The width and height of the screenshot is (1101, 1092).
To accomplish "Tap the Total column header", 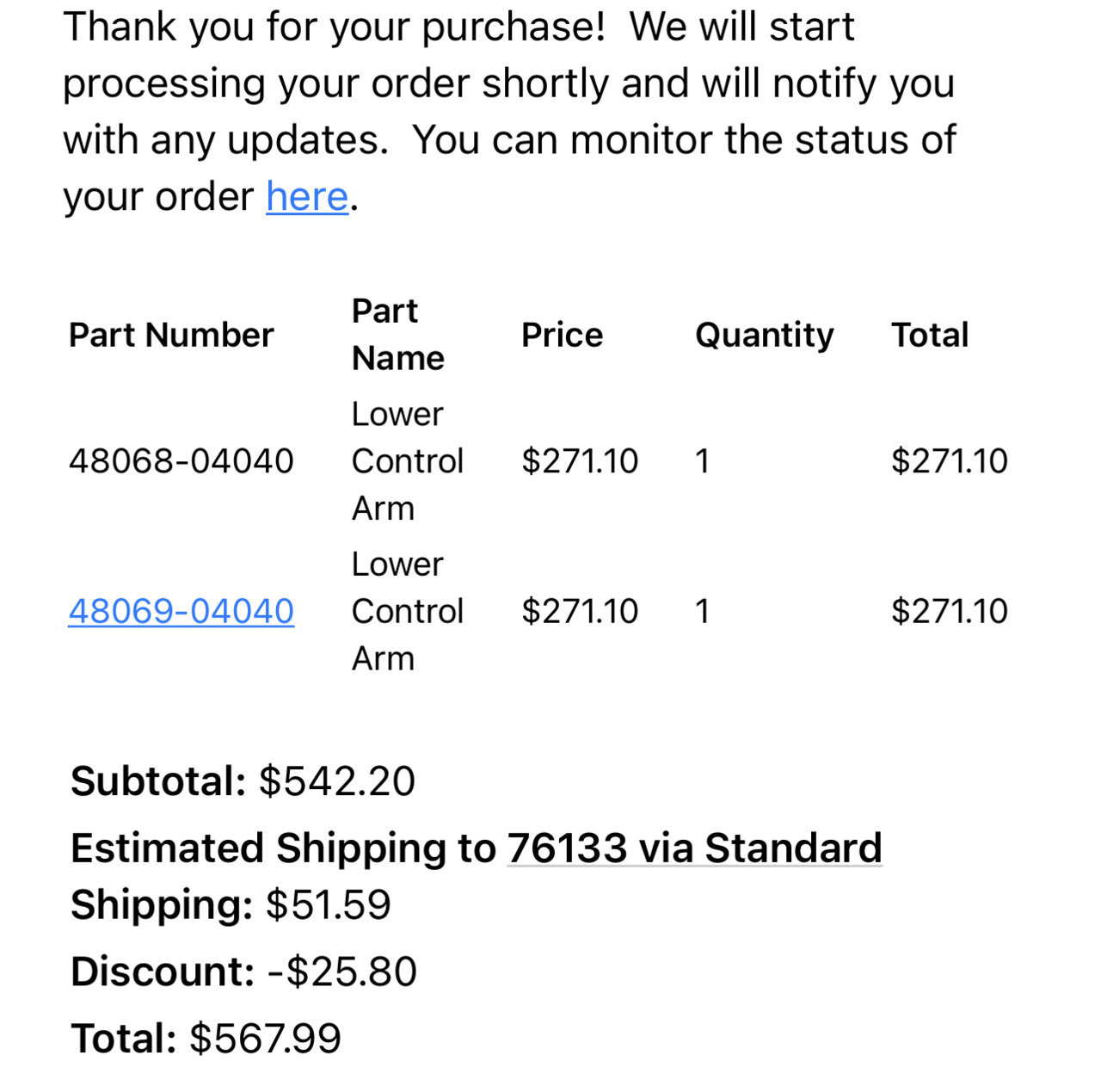I will (x=930, y=335).
